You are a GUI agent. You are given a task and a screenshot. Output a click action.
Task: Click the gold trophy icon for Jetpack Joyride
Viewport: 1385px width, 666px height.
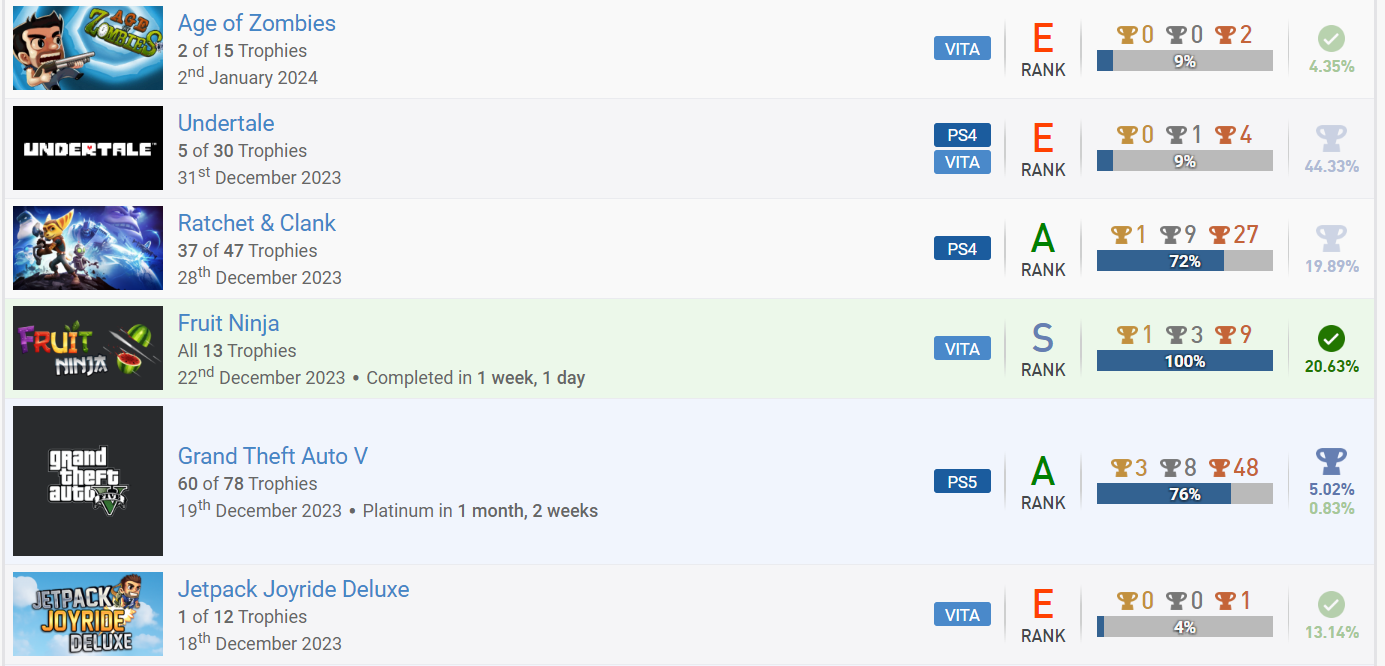(x=1127, y=601)
